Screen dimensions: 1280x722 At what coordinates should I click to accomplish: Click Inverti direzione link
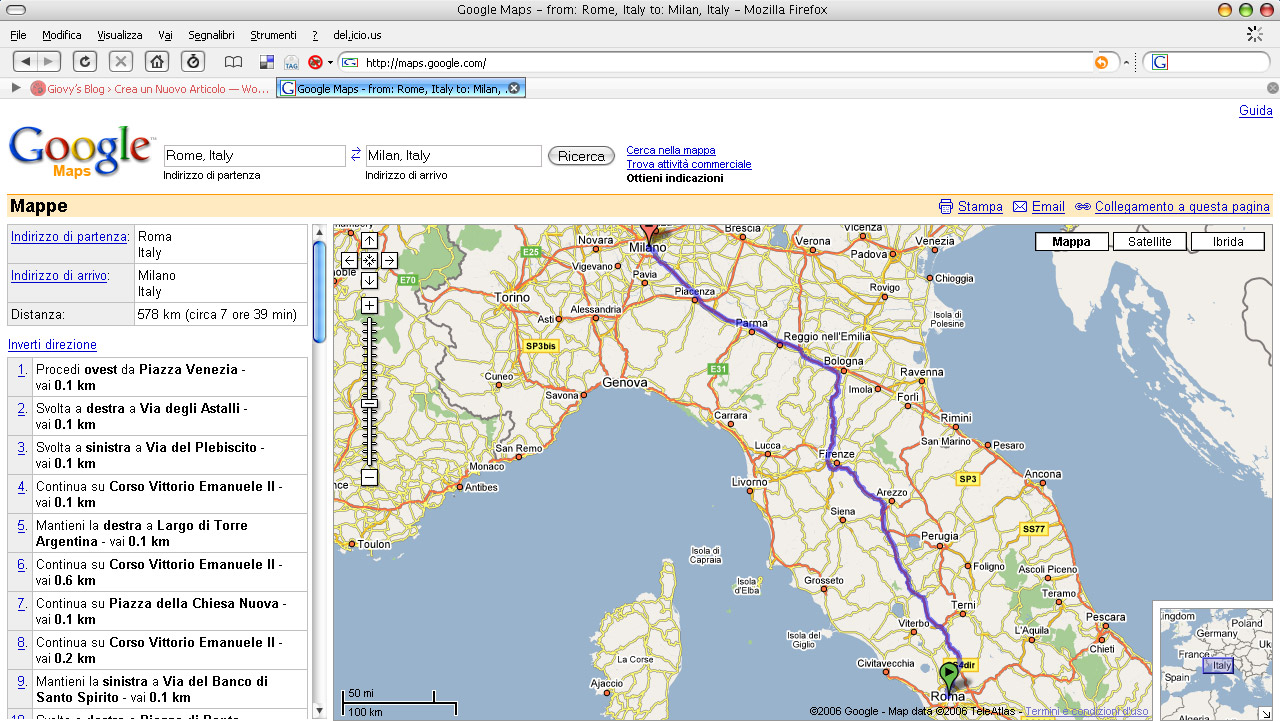tap(53, 345)
